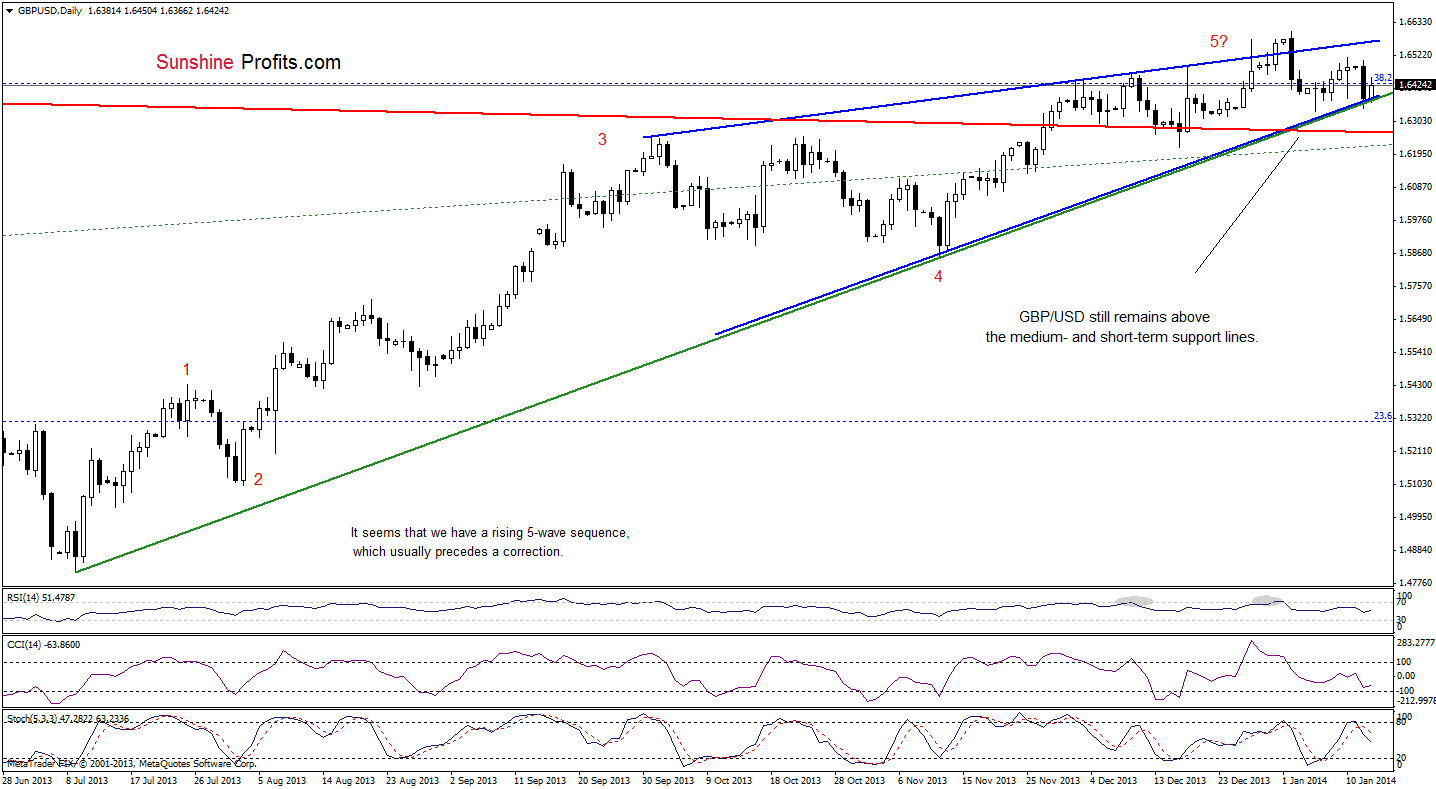Click price axis value 1.66330
The image size is (1436, 789).
[x=1413, y=21]
